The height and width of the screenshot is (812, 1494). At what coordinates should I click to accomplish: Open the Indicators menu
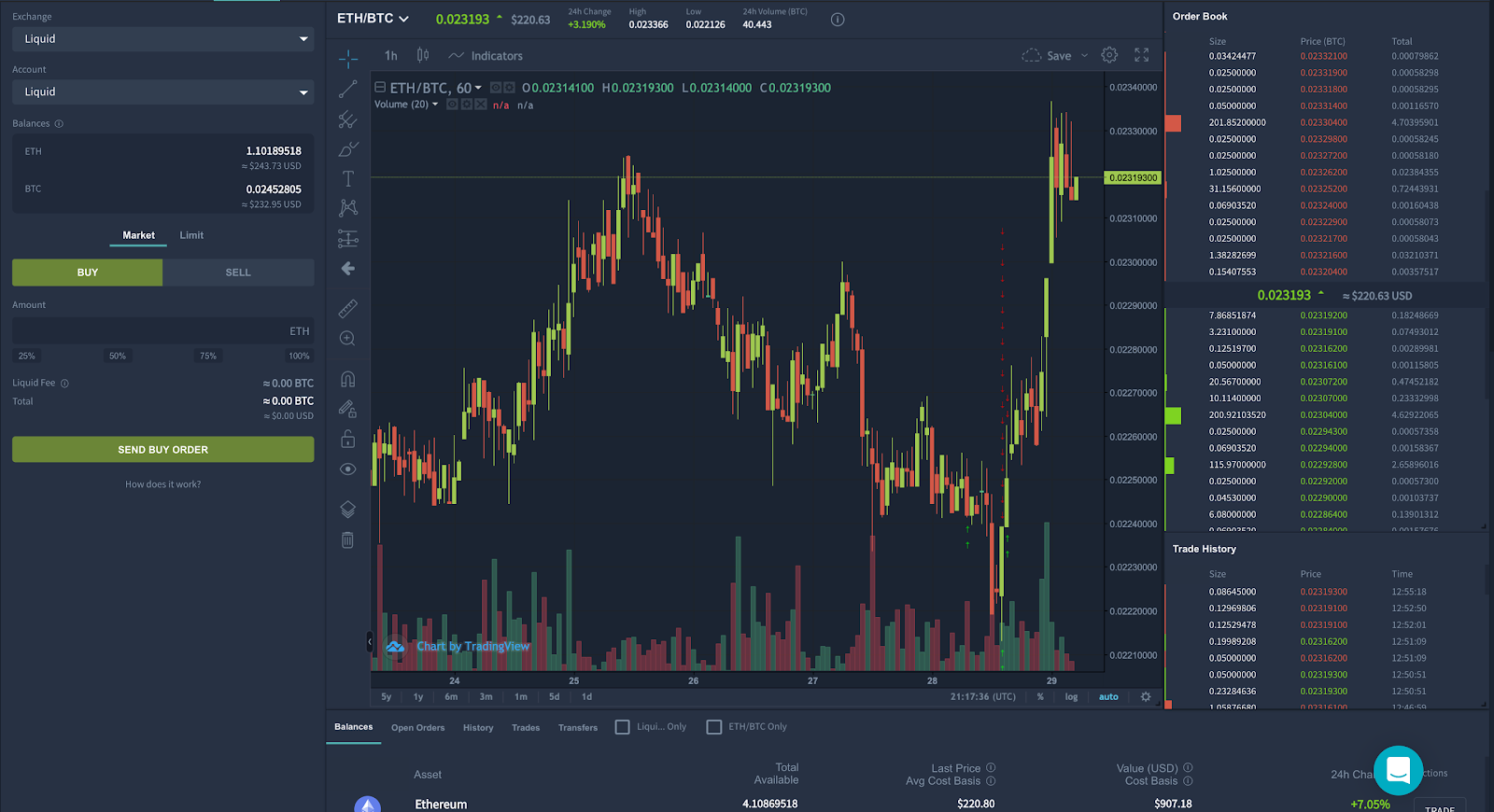486,56
